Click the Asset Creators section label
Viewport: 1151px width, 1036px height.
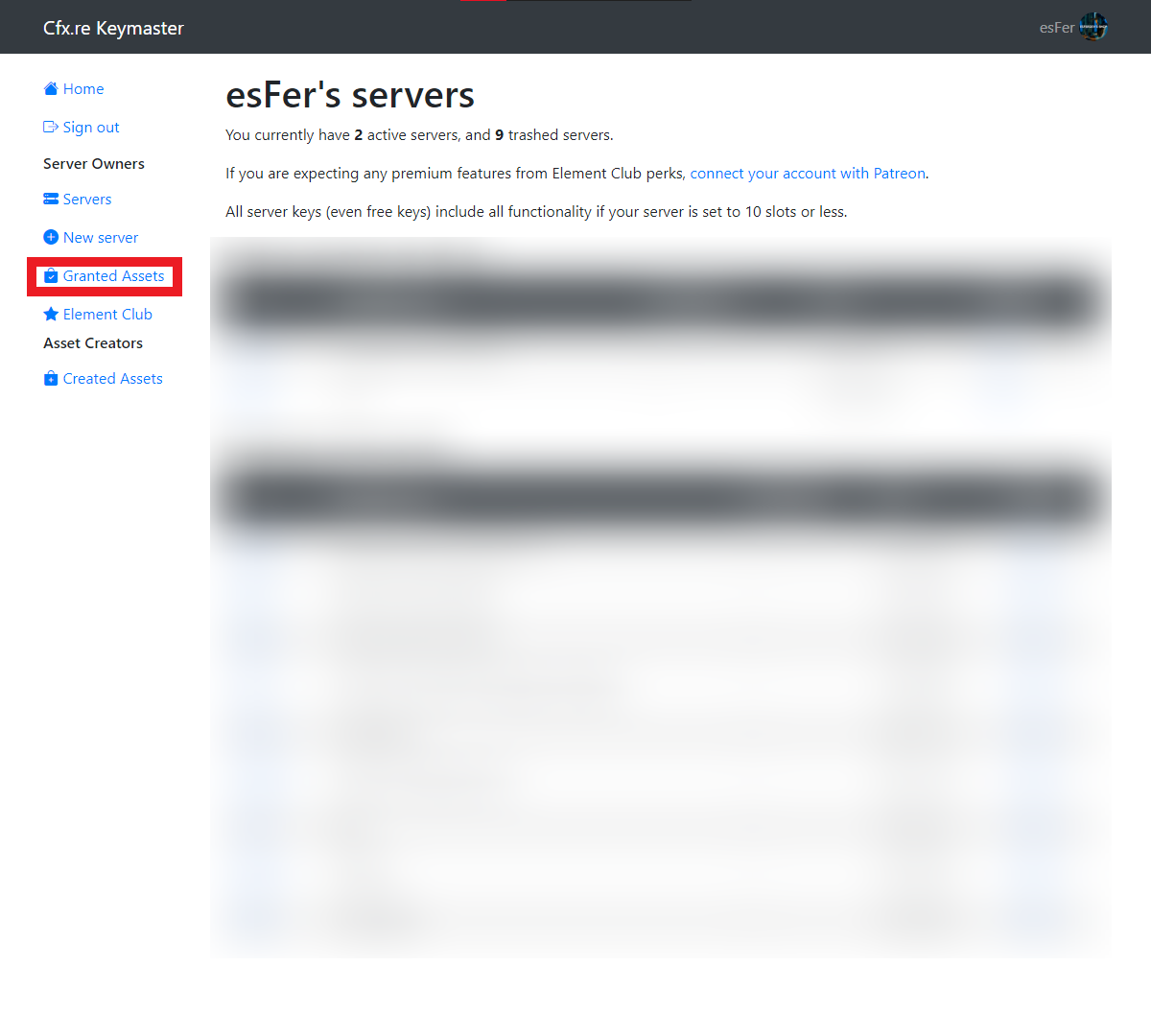[93, 343]
